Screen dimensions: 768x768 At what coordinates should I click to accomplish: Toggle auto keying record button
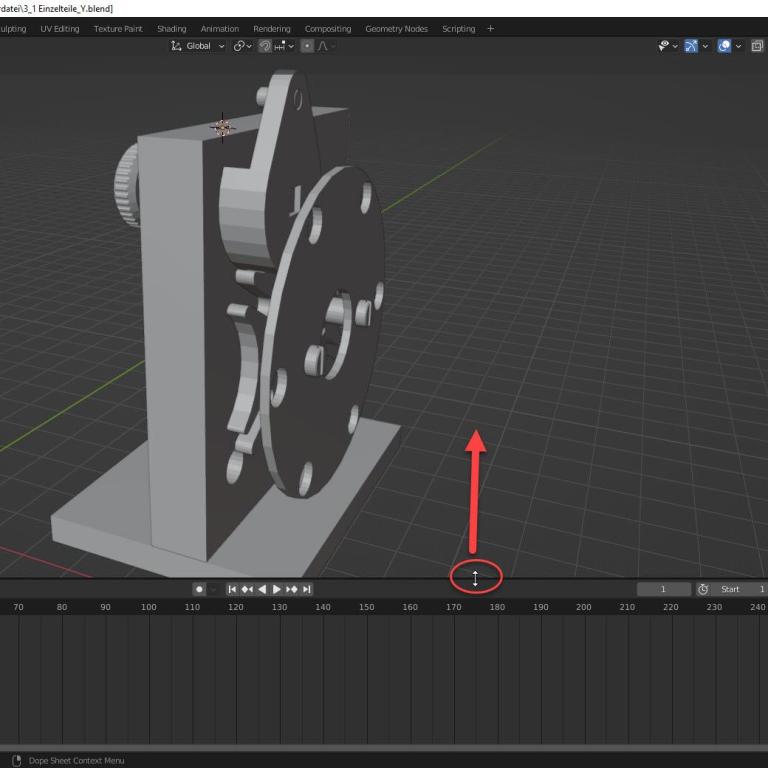pos(199,590)
